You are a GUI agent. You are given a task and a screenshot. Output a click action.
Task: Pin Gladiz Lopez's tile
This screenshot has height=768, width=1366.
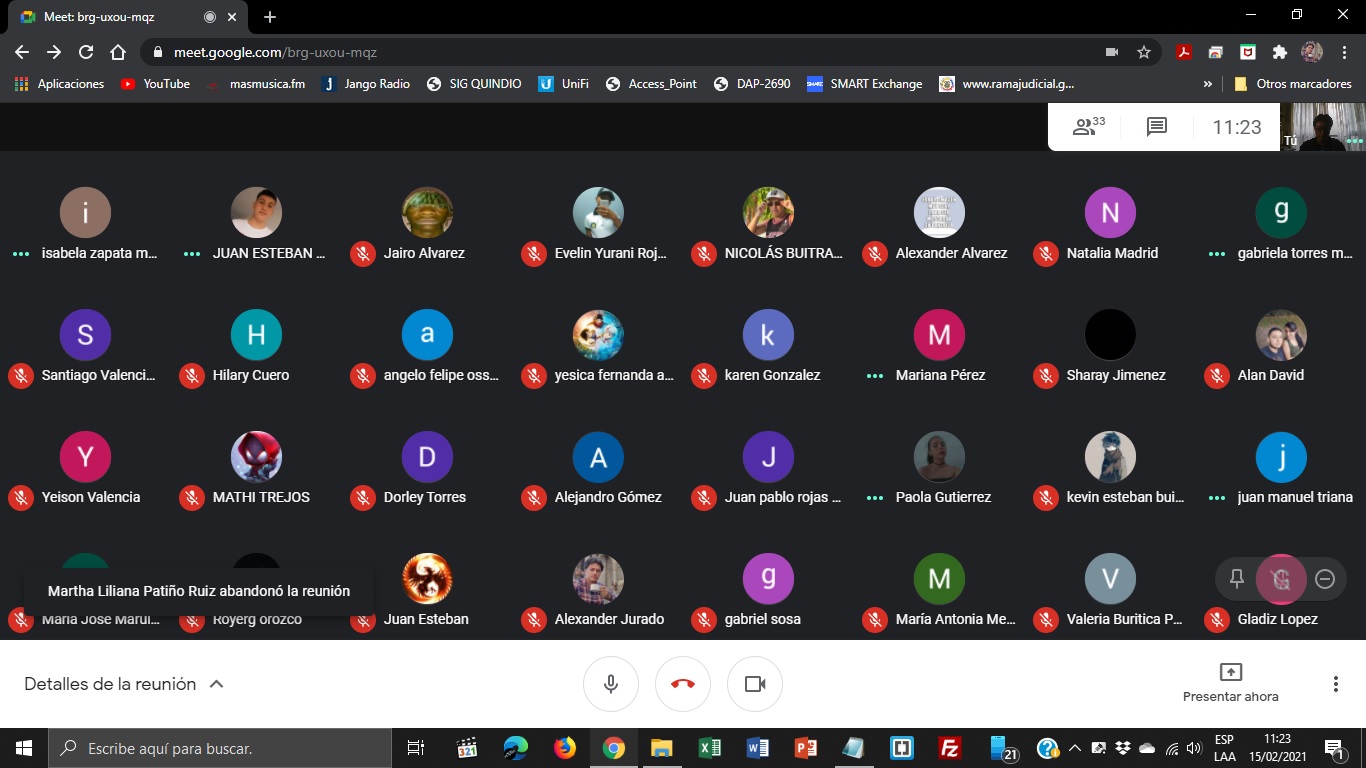[x=1237, y=579]
